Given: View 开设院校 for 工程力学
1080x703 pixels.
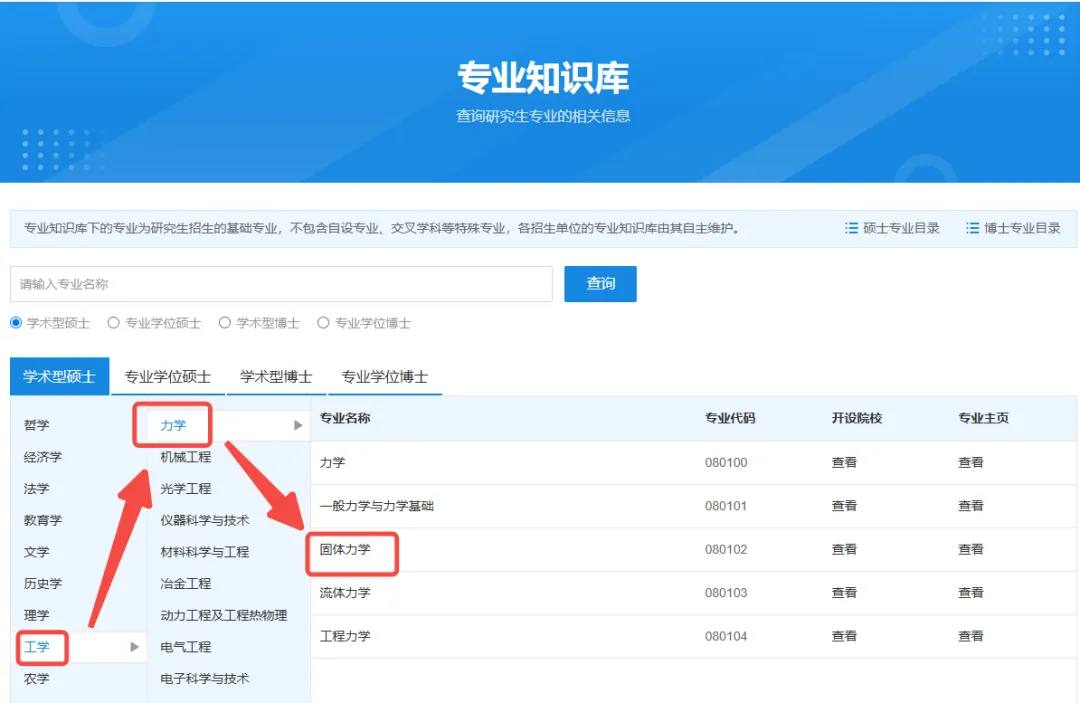Looking at the screenshot, I should point(844,636).
